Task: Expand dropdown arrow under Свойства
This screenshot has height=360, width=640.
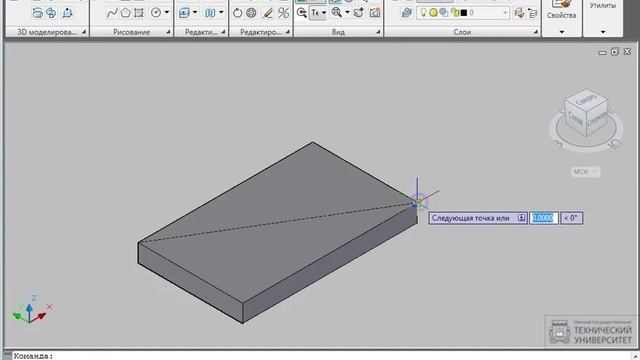Action: coord(562,32)
